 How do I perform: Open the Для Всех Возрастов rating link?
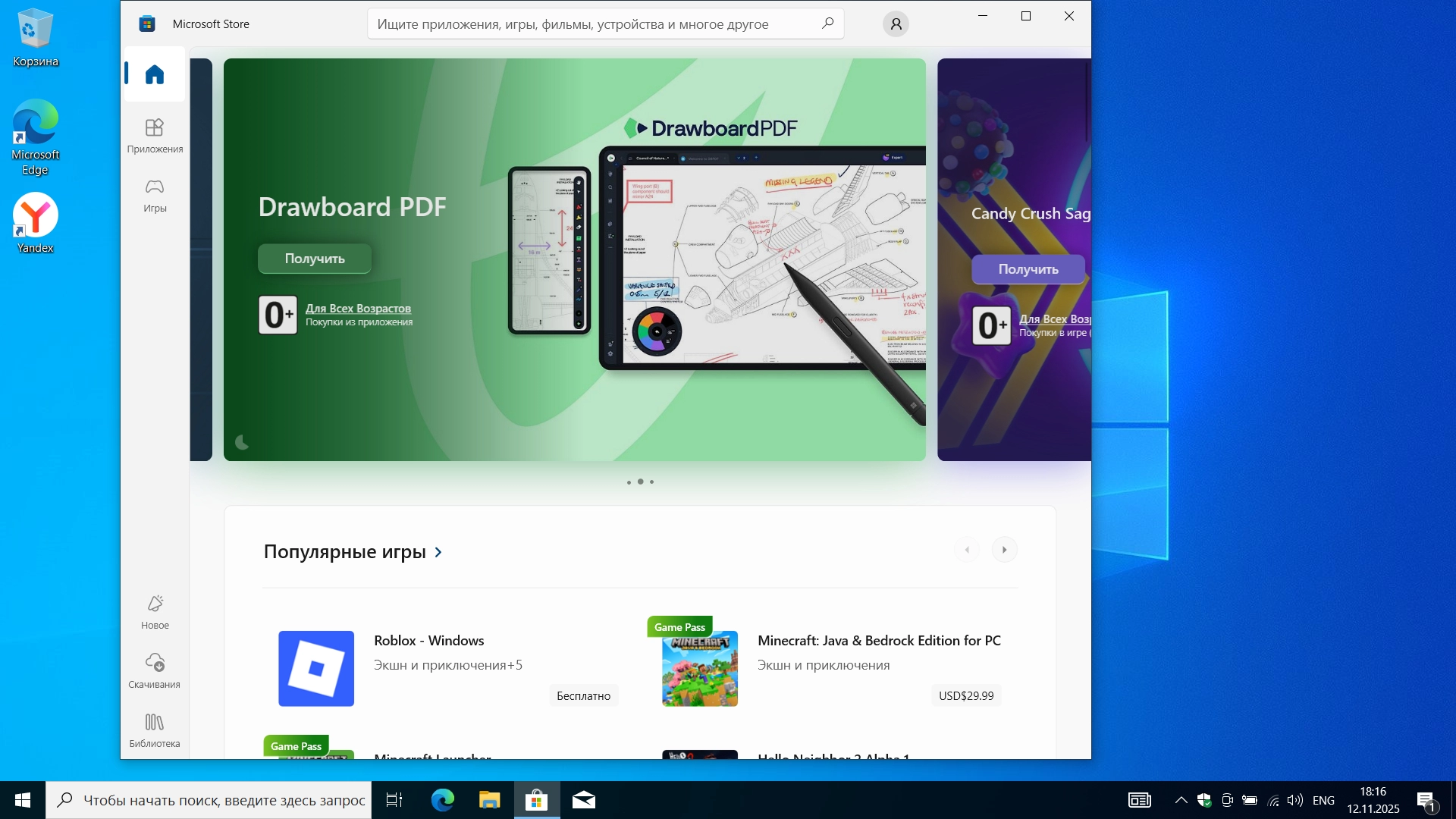[358, 309]
